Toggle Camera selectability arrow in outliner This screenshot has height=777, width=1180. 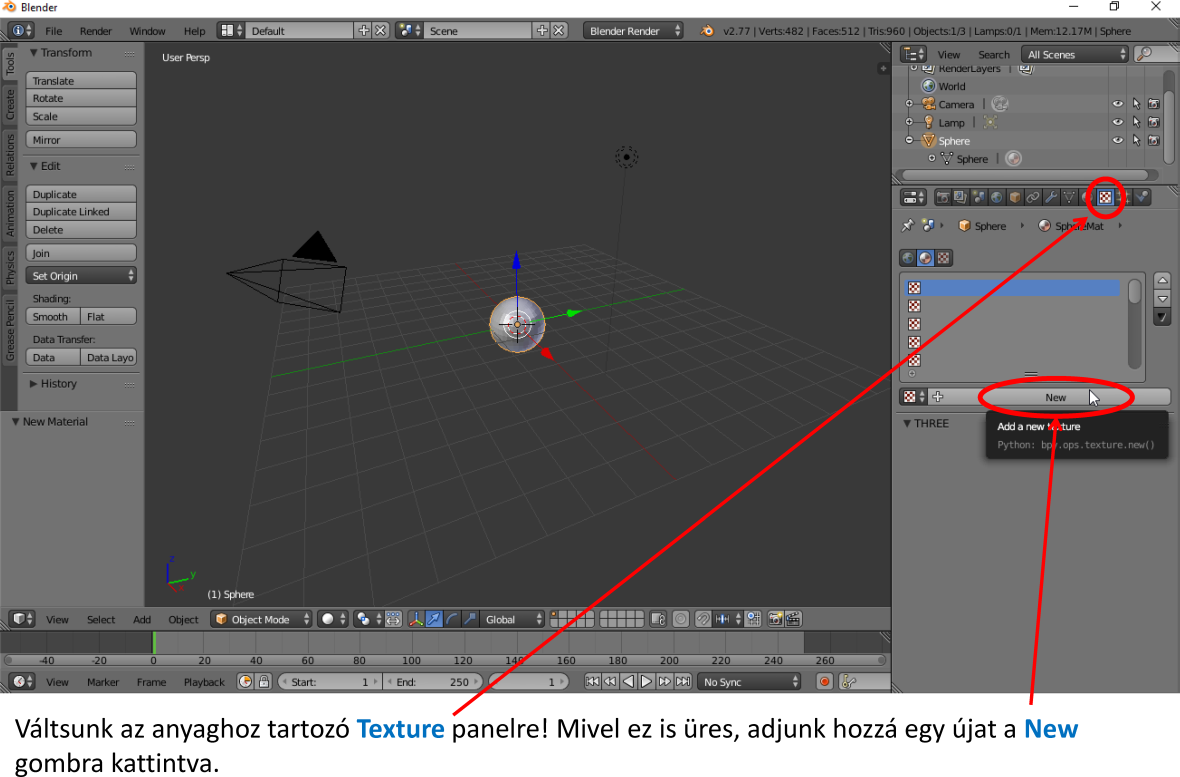click(1136, 104)
